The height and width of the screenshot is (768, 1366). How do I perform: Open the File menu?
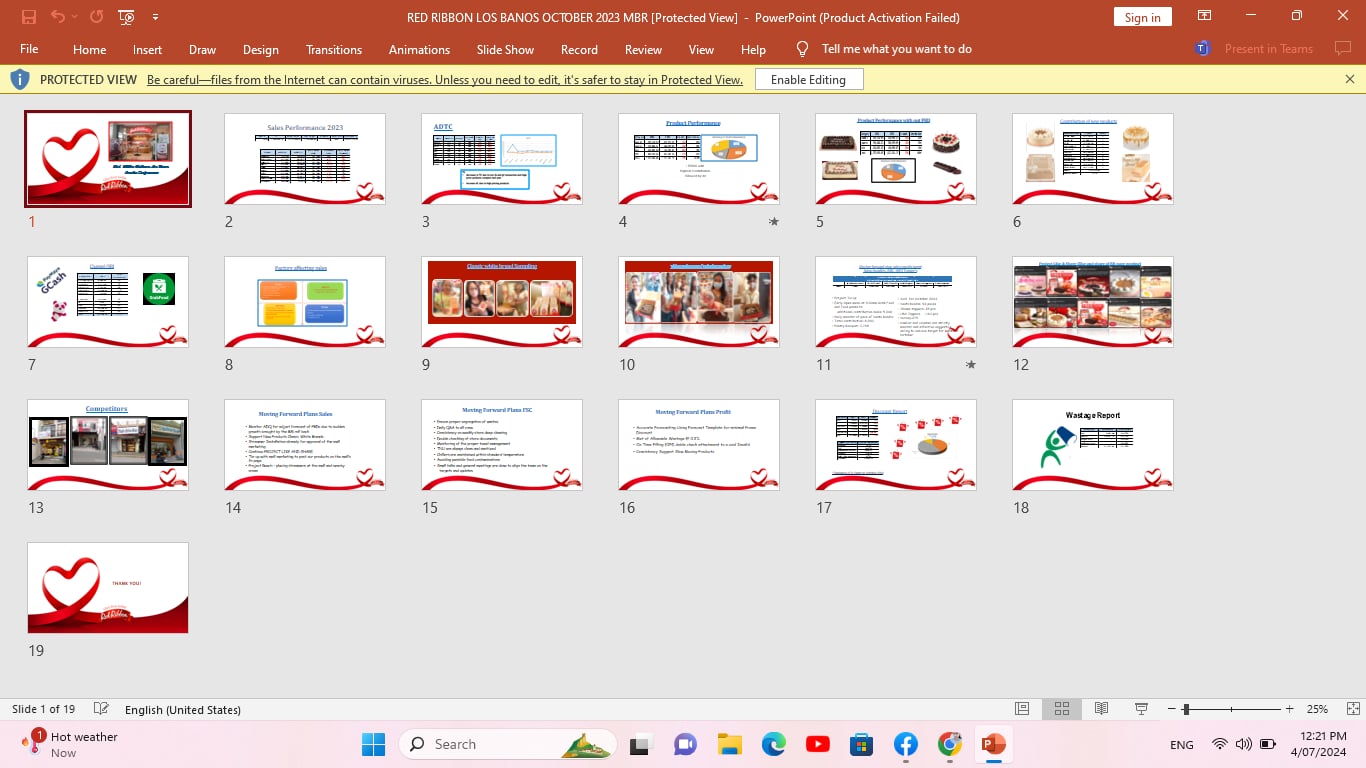point(29,49)
